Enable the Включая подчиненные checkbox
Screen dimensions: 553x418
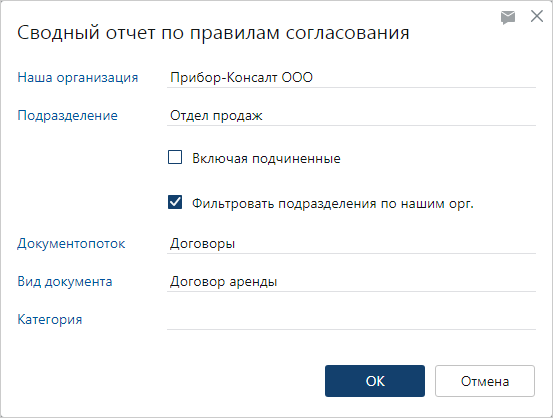[175, 157]
